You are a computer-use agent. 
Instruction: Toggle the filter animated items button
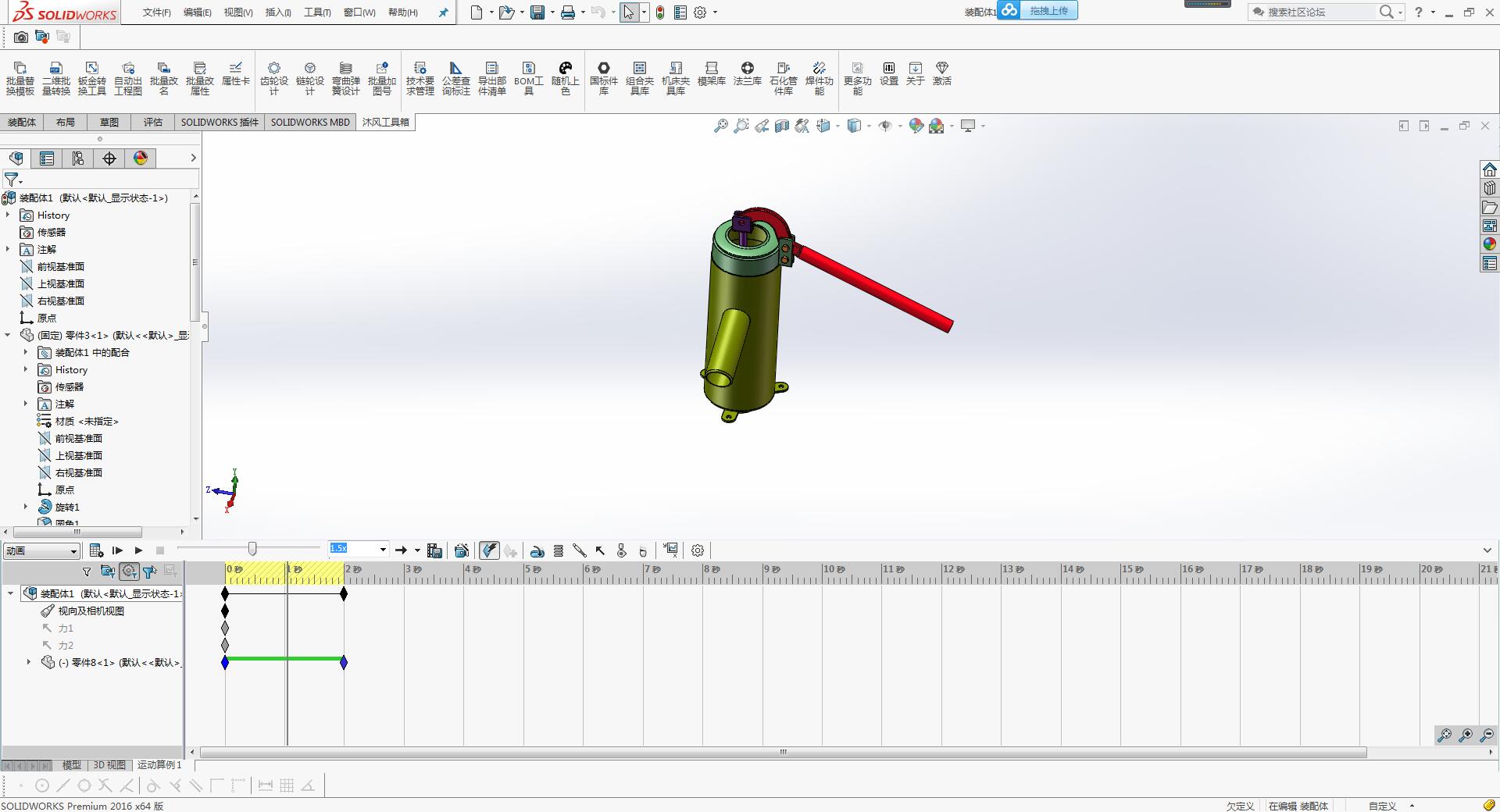point(108,572)
